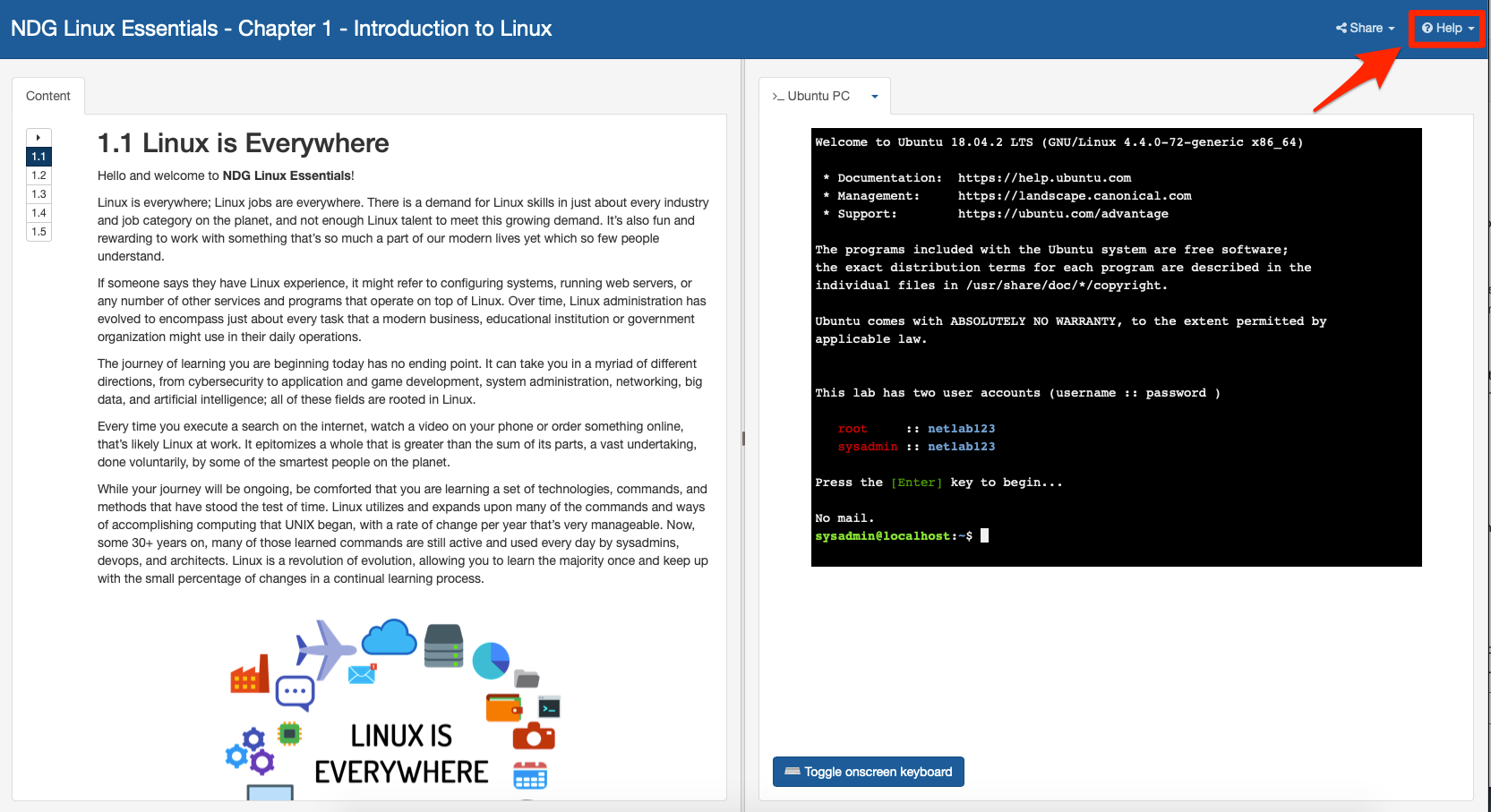The width and height of the screenshot is (1491, 812).
Task: Click the green chip icon in illustration
Action: pyautogui.click(x=289, y=734)
